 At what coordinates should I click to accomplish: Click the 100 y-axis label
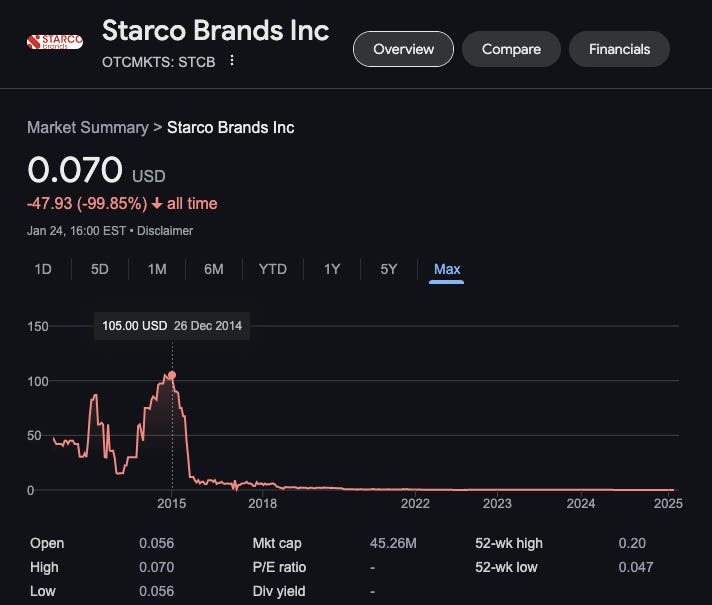click(38, 382)
